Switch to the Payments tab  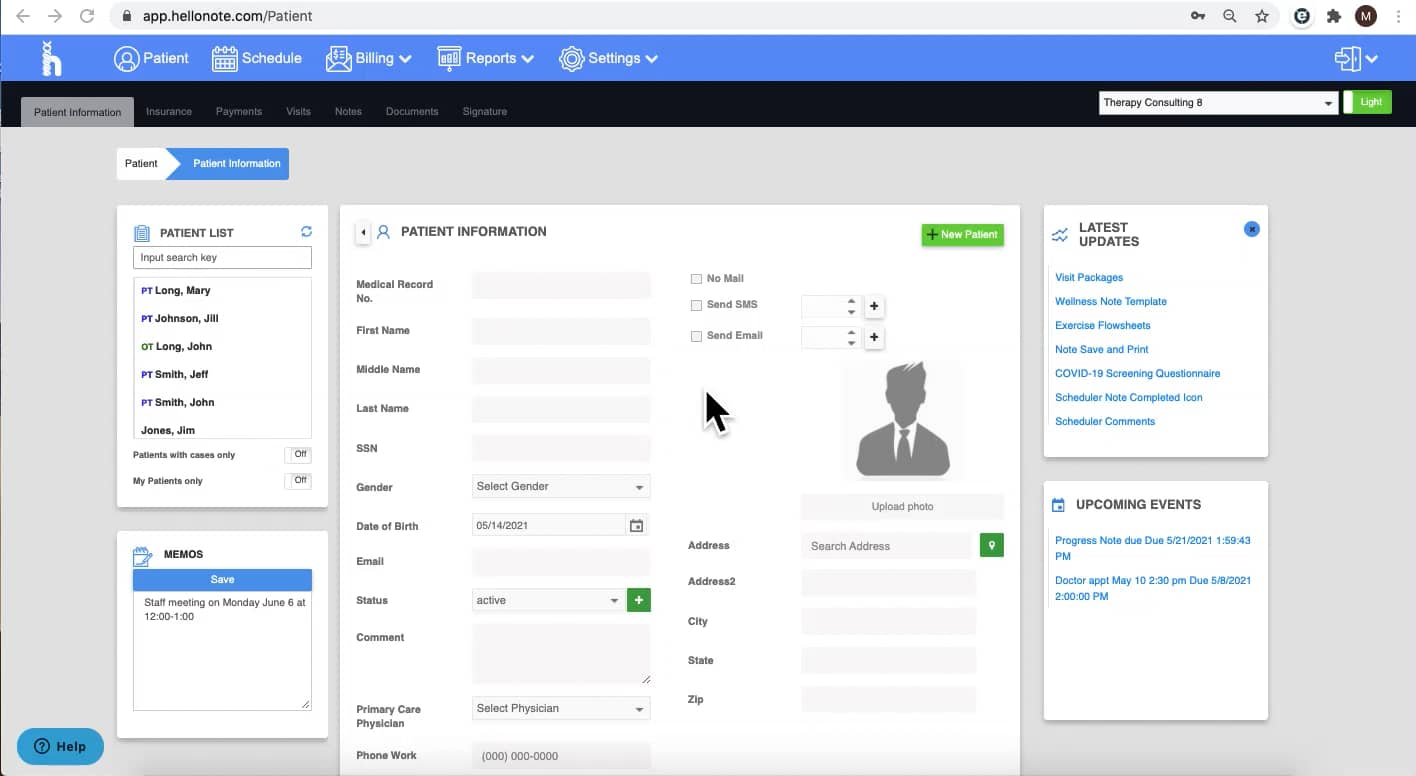(239, 112)
